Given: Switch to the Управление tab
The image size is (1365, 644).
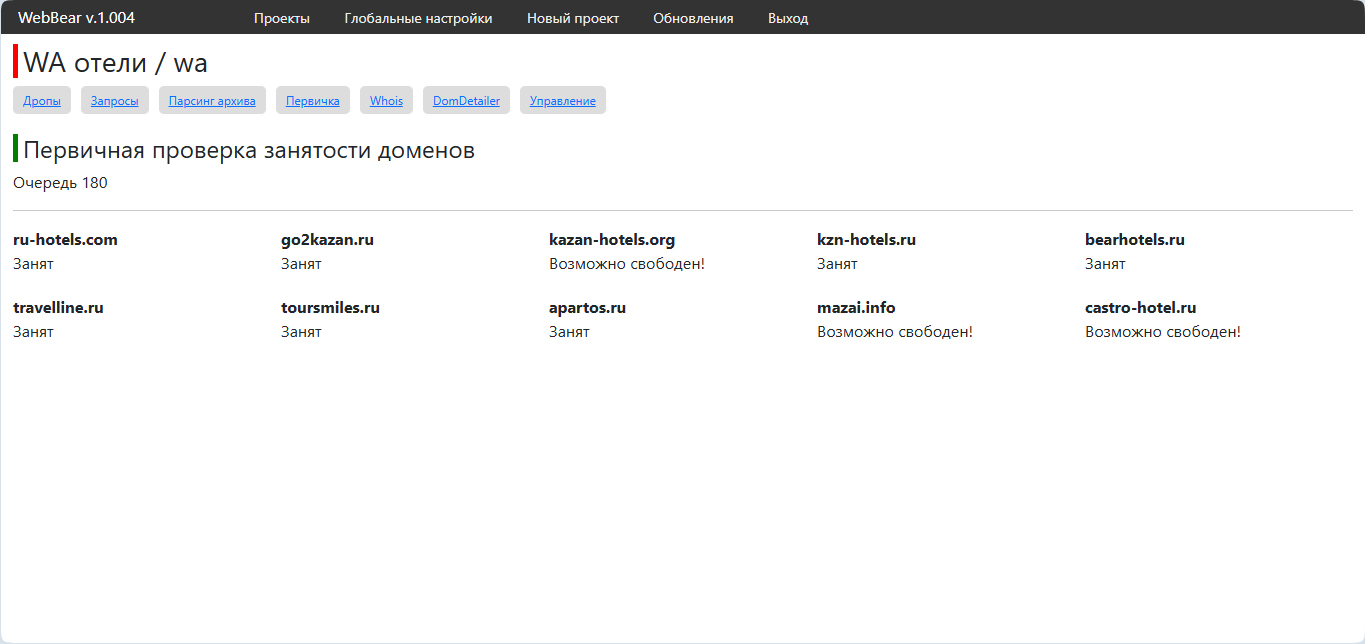Looking at the screenshot, I should point(562,100).
